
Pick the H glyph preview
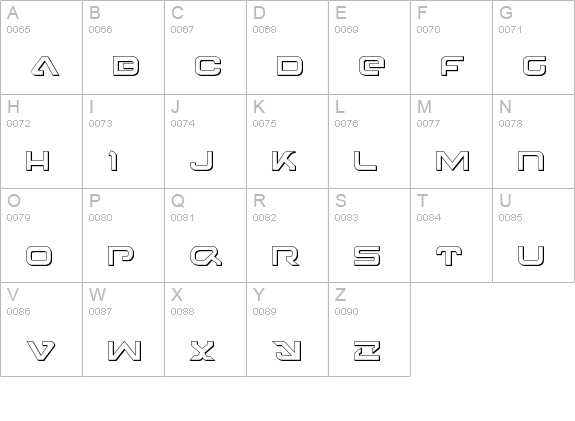[37, 161]
